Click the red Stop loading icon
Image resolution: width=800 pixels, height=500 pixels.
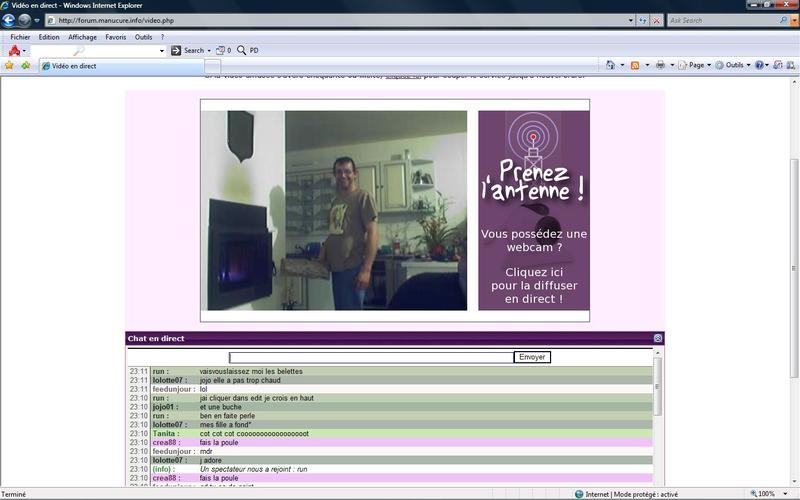pos(656,20)
